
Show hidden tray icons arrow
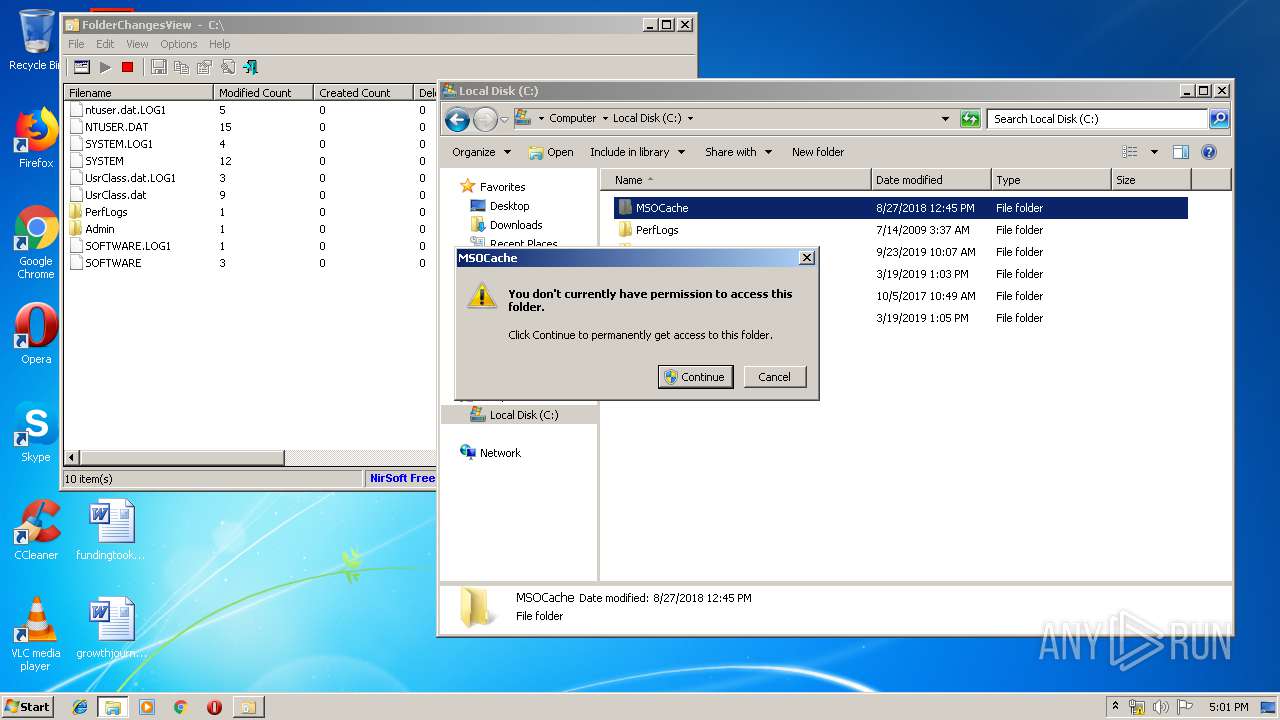coord(1115,707)
